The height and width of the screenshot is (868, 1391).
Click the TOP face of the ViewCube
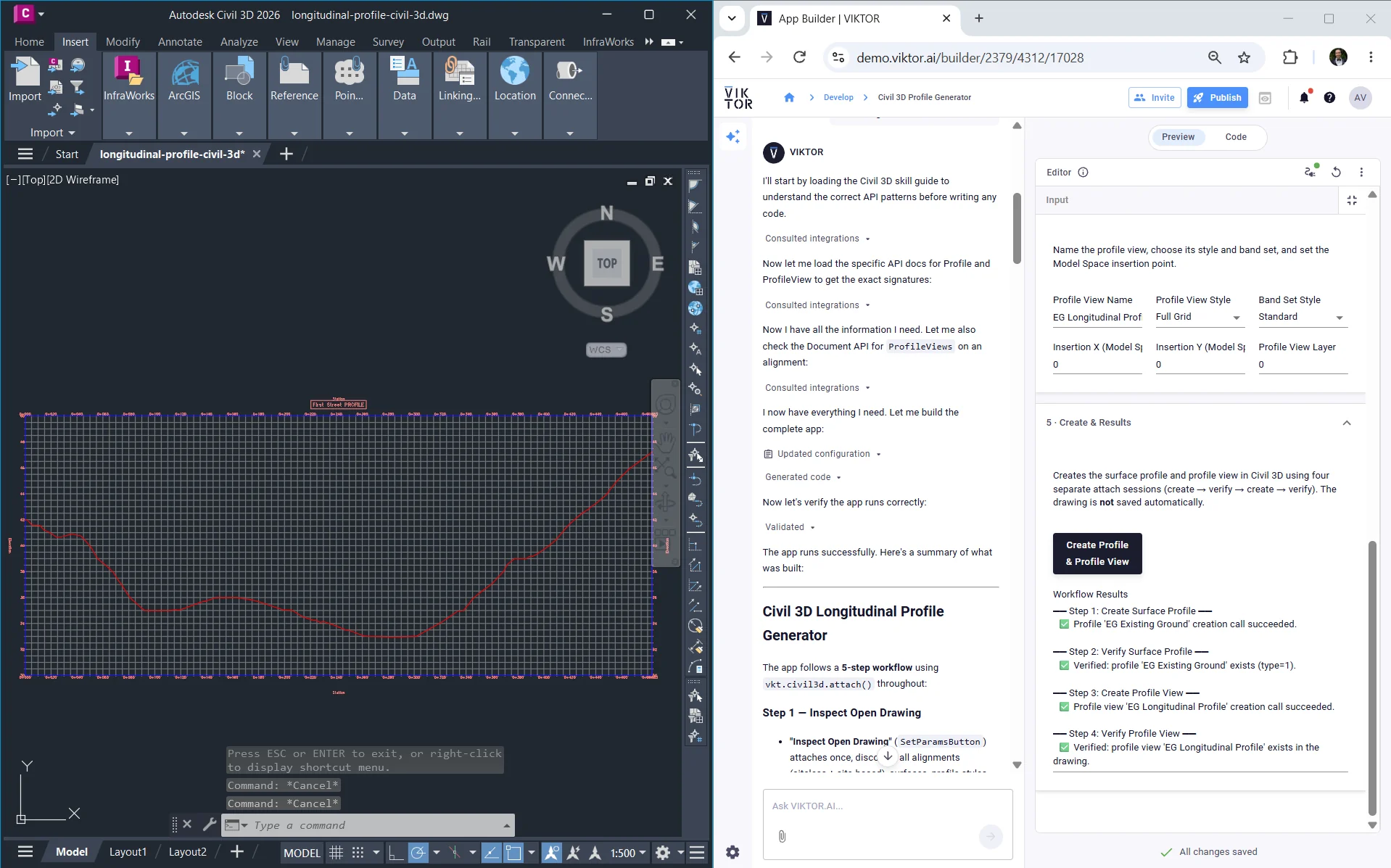(x=607, y=263)
